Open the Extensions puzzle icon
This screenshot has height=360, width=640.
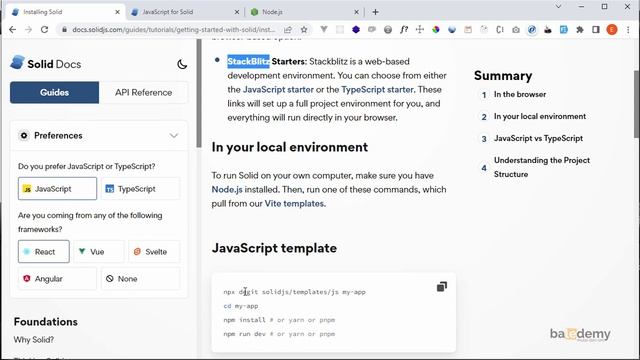click(580, 29)
